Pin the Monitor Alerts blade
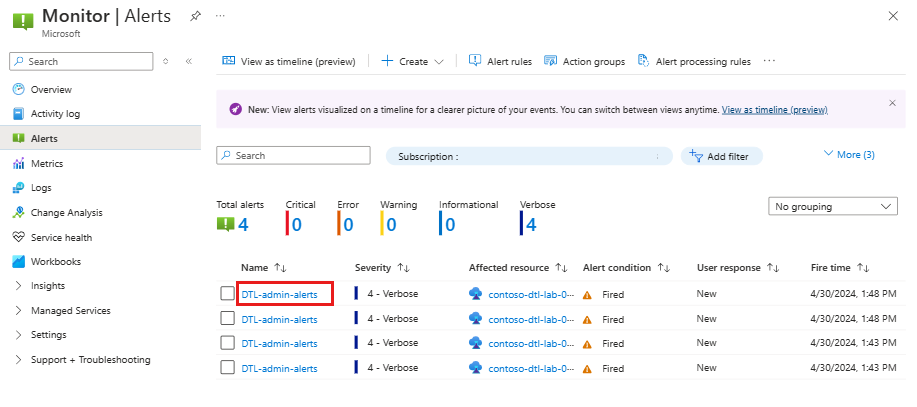This screenshot has height=407, width=917. tap(195, 16)
